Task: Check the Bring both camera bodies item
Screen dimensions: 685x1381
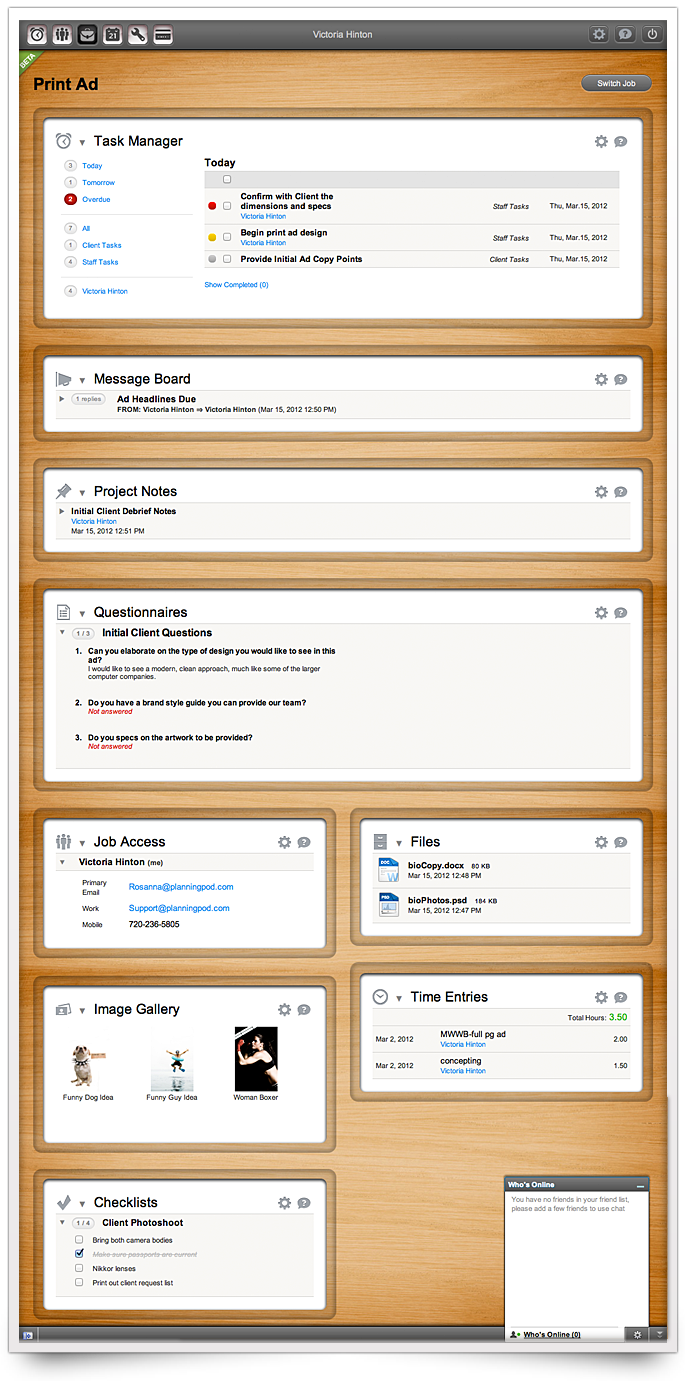Action: tap(79, 1240)
